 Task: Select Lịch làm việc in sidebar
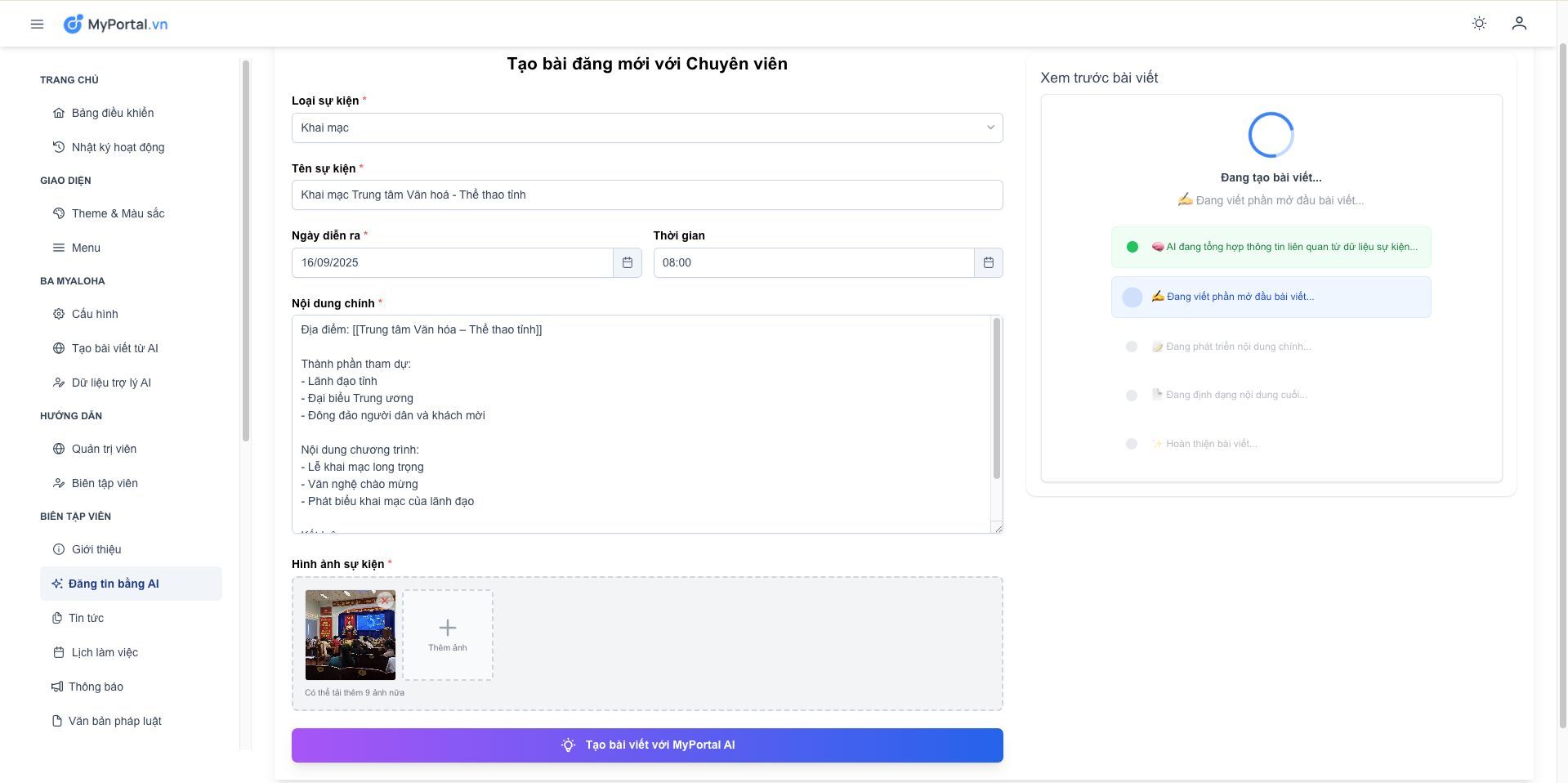coord(105,652)
